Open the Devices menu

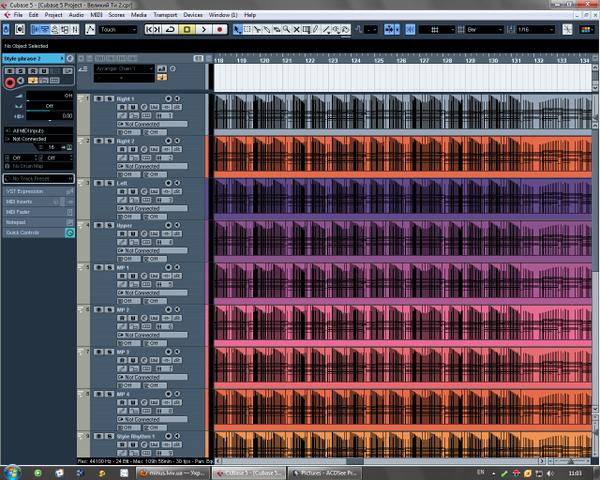[x=193, y=15]
